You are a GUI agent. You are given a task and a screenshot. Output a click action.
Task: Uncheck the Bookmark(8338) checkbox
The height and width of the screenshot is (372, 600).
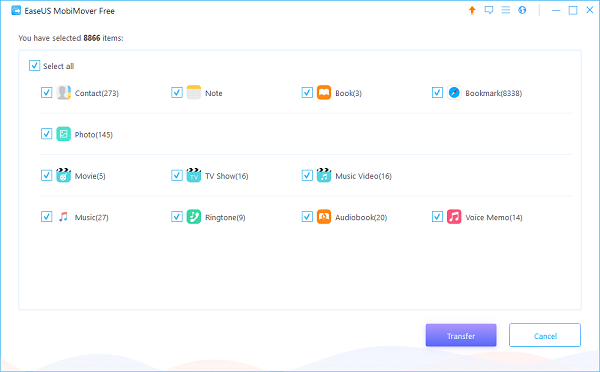[437, 93]
